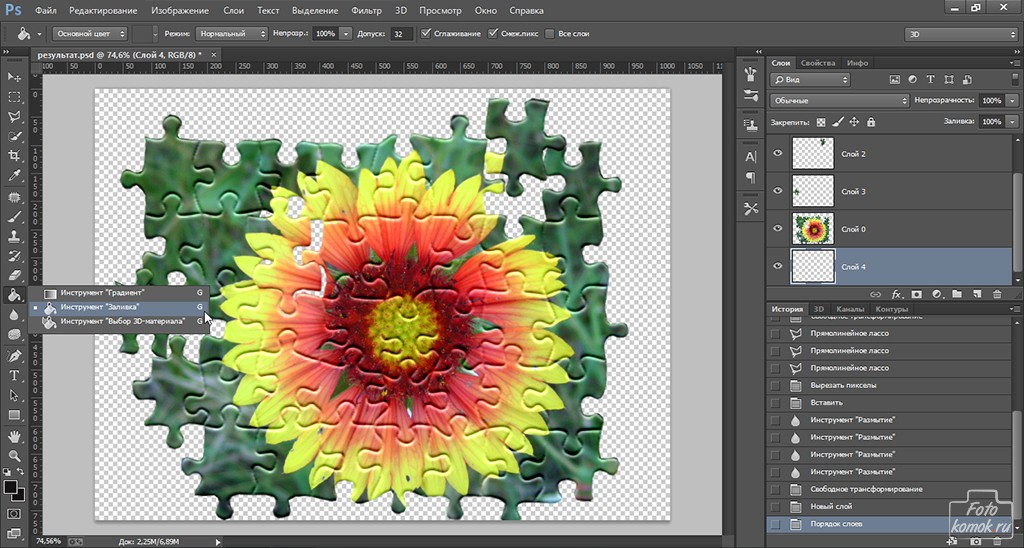Viewport: 1024px width, 548px height.
Task: Open layer Непрозрачность dropdown arrow
Action: tap(1012, 101)
